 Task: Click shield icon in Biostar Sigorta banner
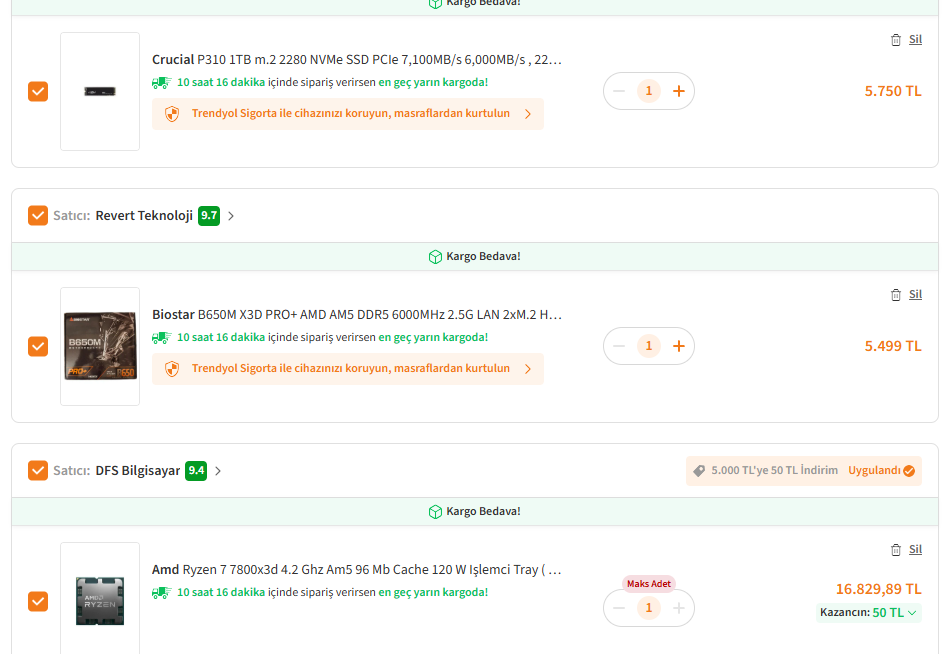pyautogui.click(x=172, y=368)
